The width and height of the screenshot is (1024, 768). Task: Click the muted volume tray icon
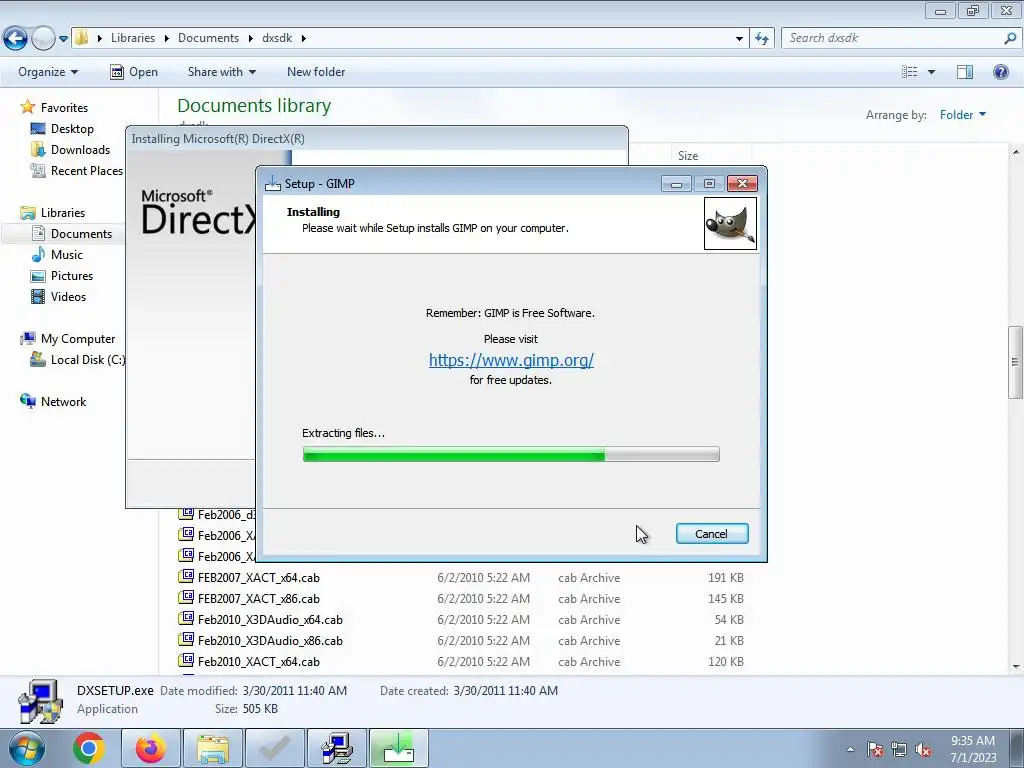pyautogui.click(x=923, y=750)
